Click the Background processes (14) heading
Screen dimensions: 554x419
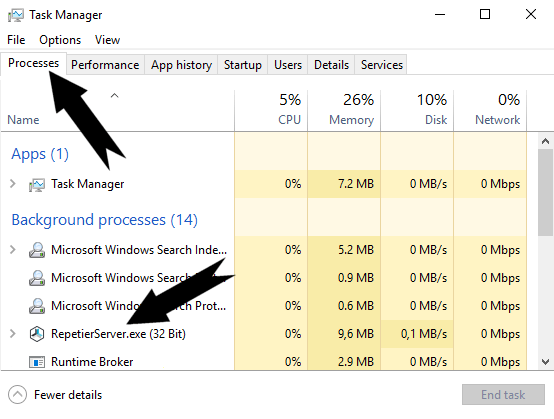coord(105,220)
